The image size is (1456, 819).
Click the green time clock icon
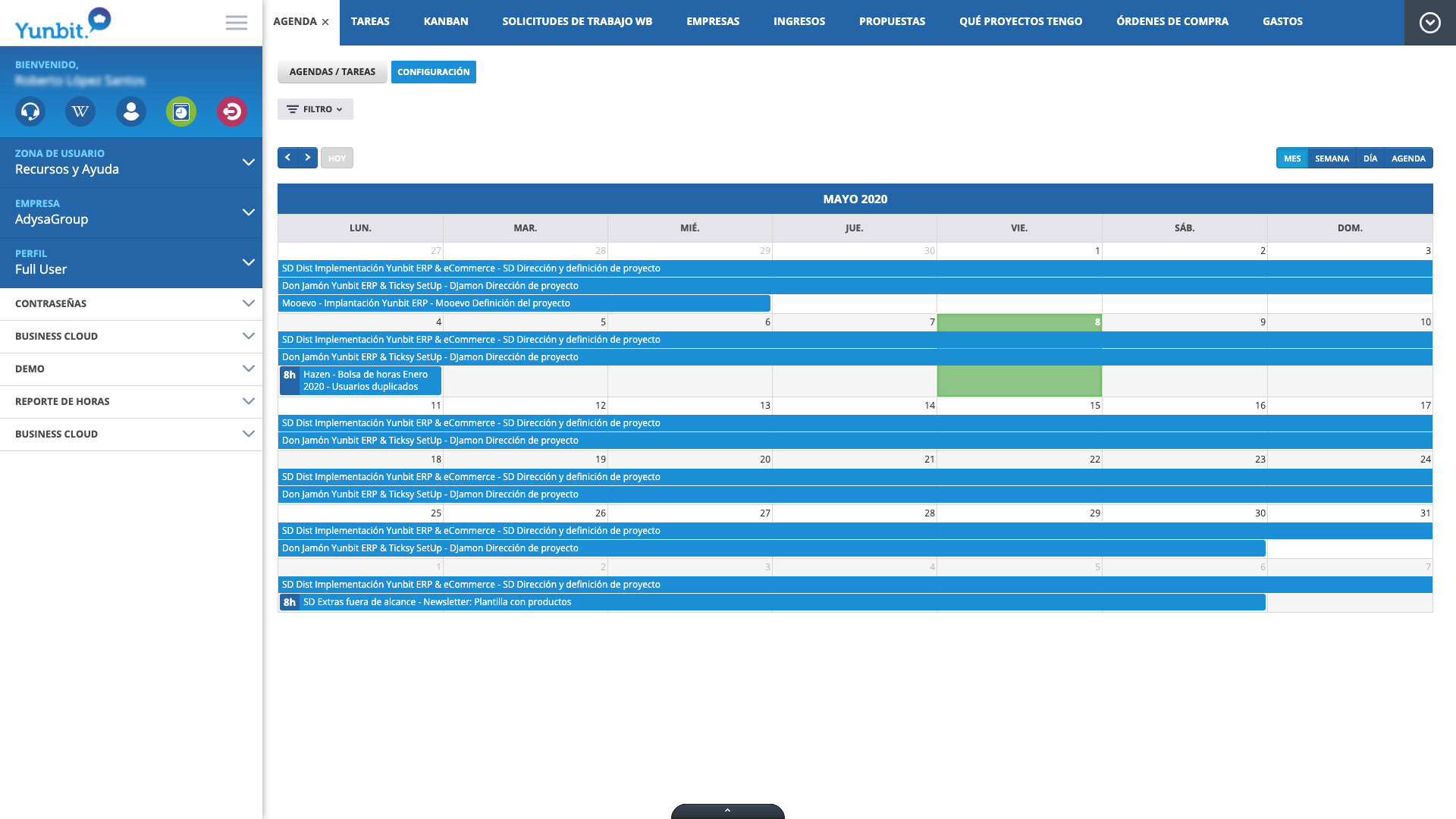point(181,111)
